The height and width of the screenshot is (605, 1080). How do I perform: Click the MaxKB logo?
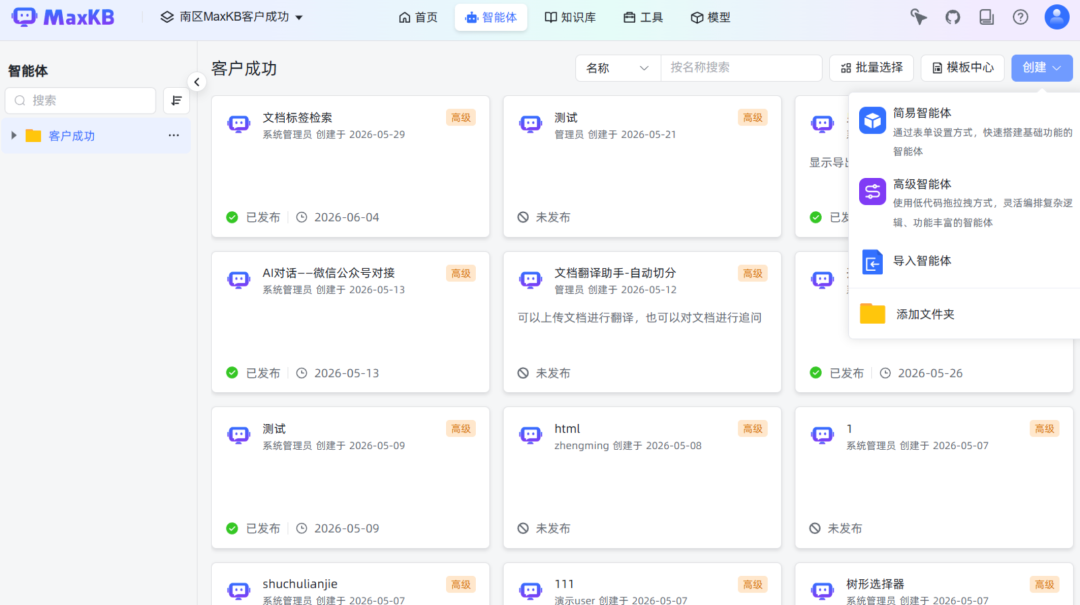[x=63, y=17]
